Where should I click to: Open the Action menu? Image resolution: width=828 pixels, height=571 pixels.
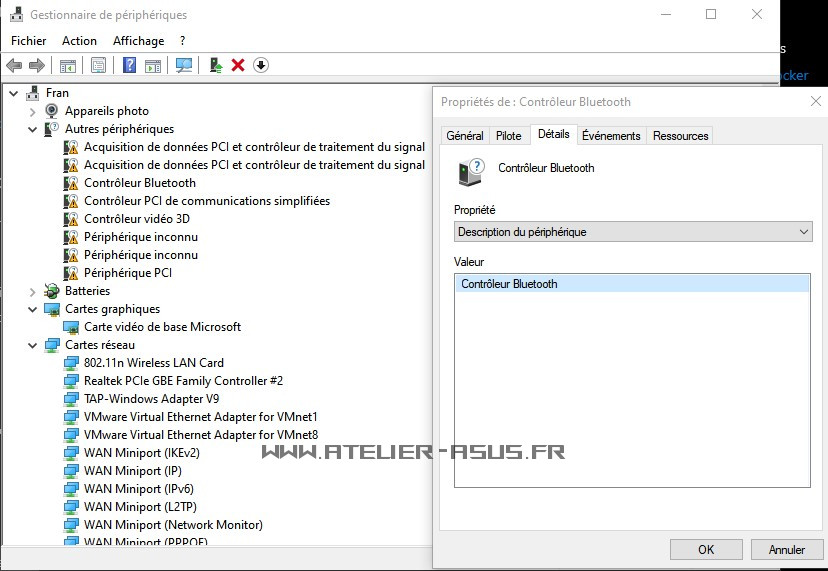coord(79,41)
